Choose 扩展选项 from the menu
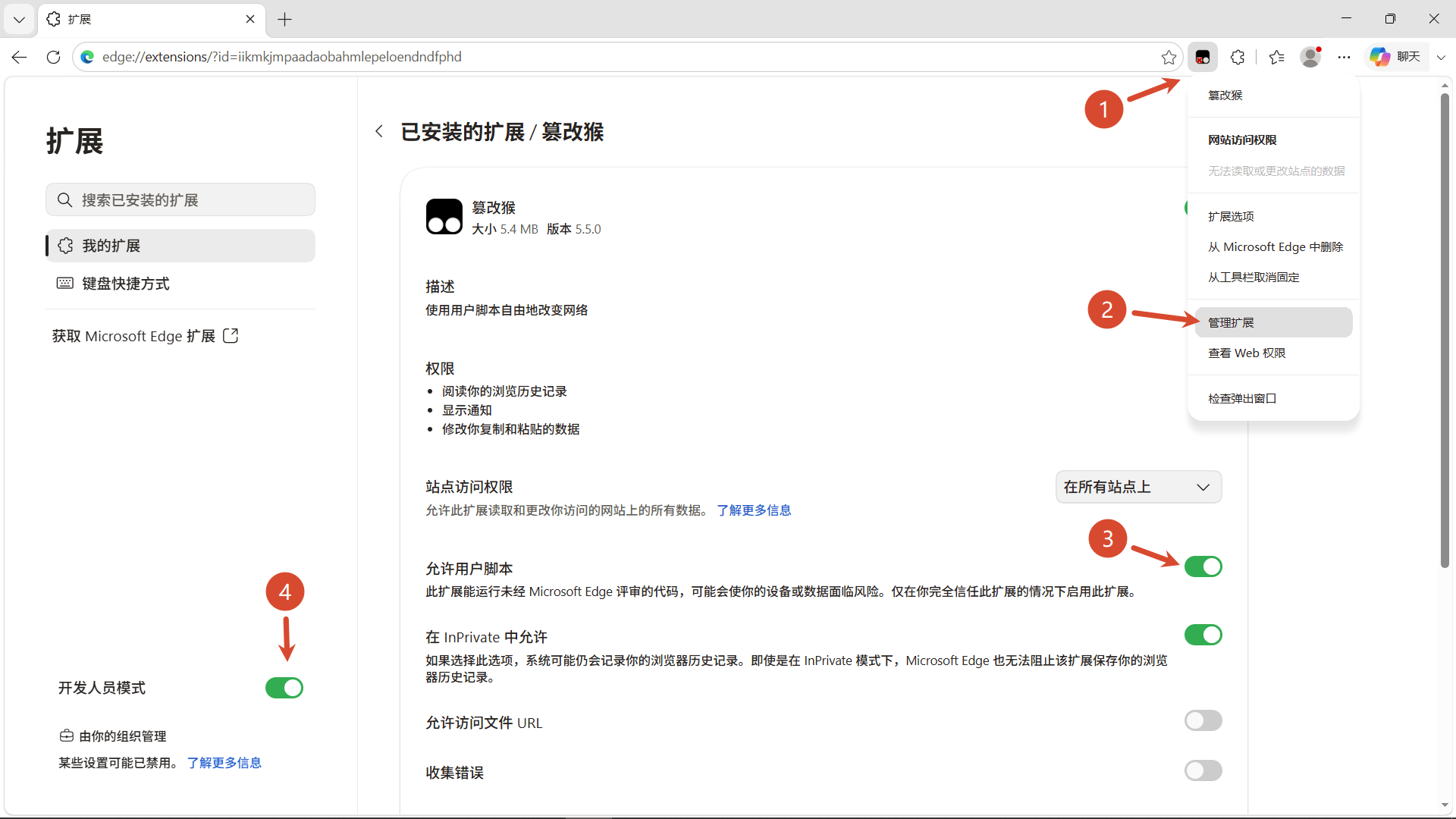1456x819 pixels. pyautogui.click(x=1273, y=216)
